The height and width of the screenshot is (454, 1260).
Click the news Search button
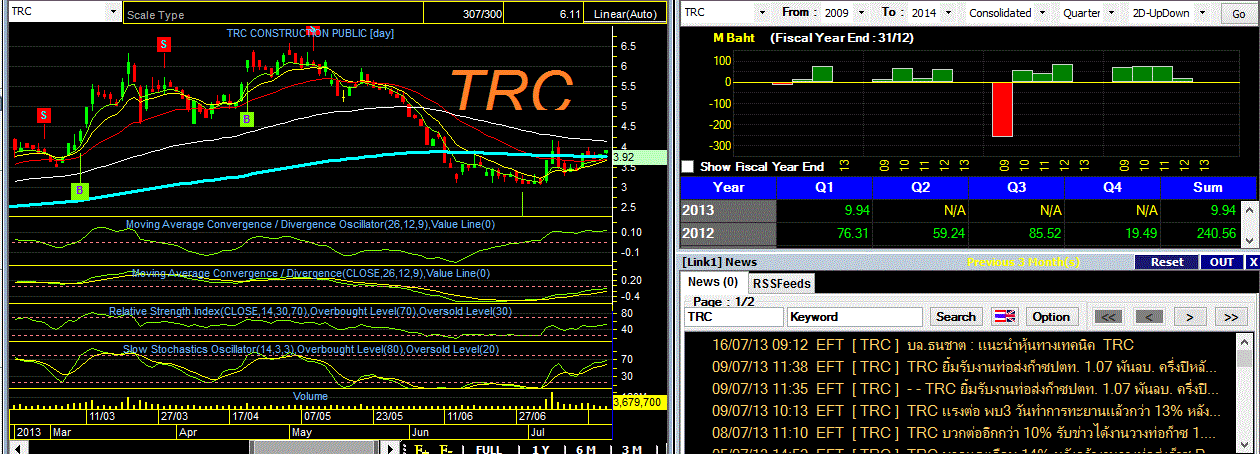[x=955, y=316]
